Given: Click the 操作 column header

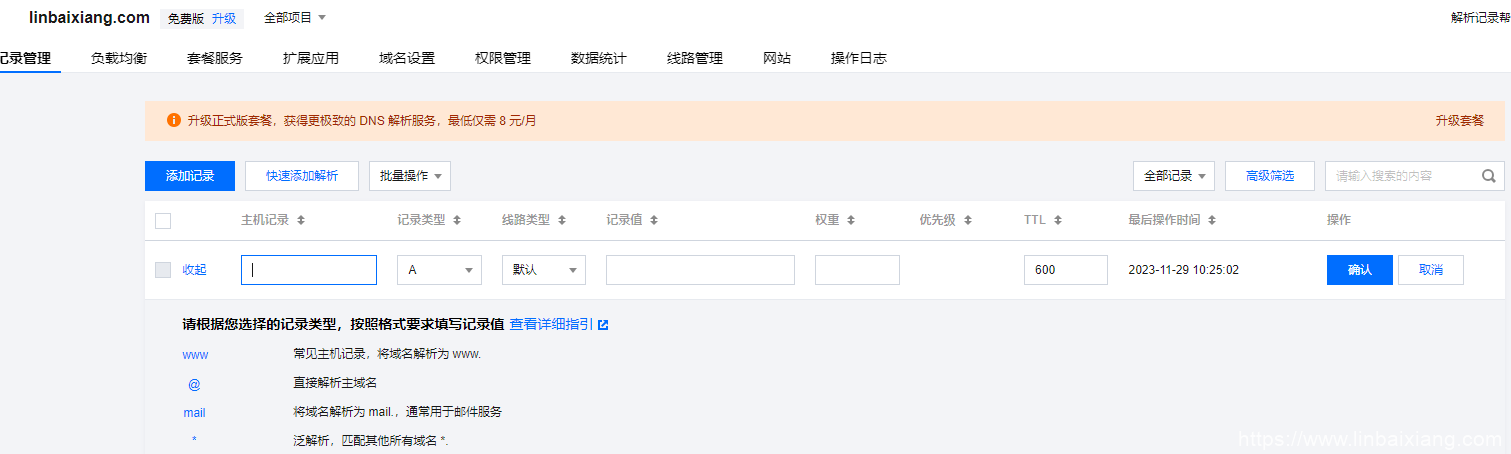Looking at the screenshot, I should 1338,220.
